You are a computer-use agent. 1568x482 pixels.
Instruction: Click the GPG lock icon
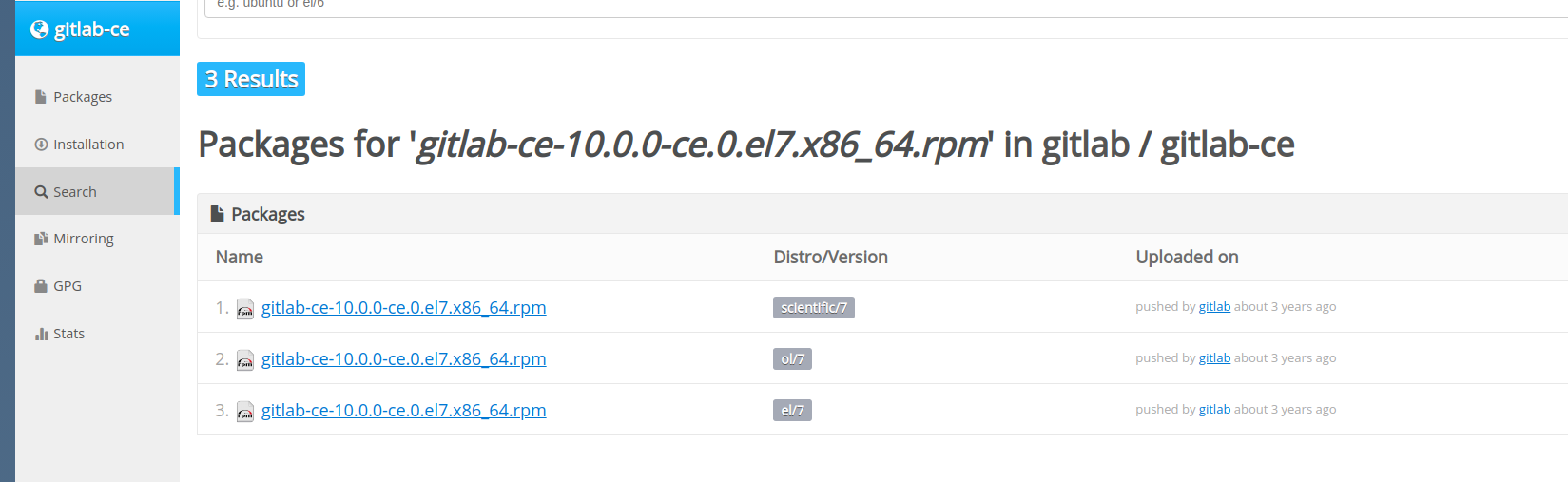(x=41, y=286)
